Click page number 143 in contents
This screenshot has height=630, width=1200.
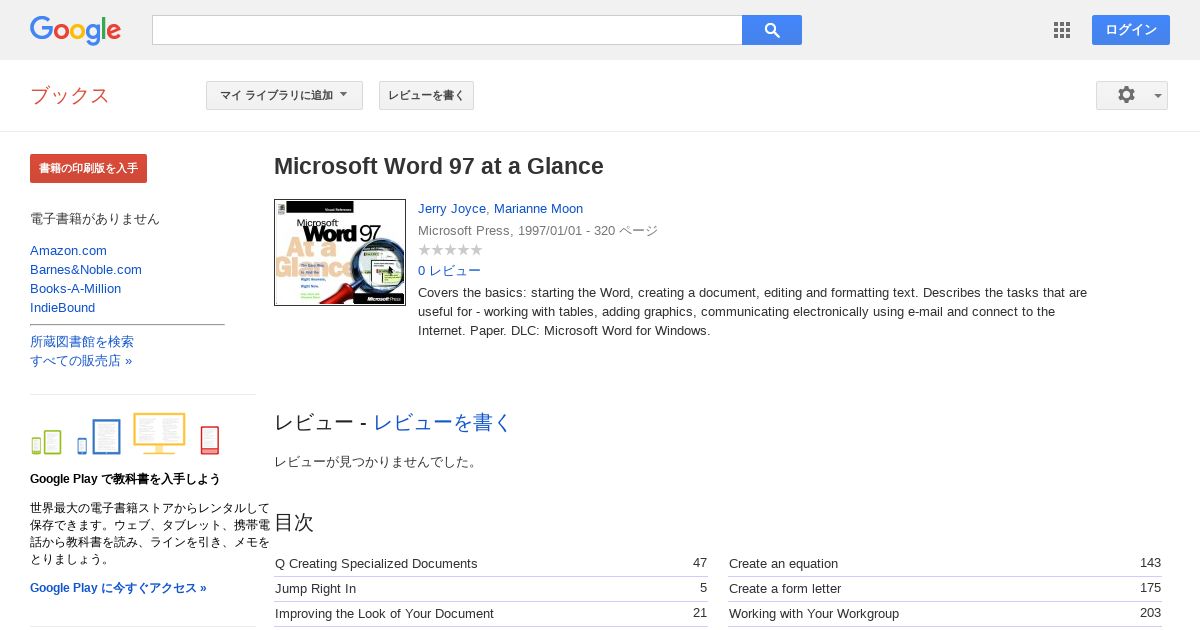point(1150,562)
